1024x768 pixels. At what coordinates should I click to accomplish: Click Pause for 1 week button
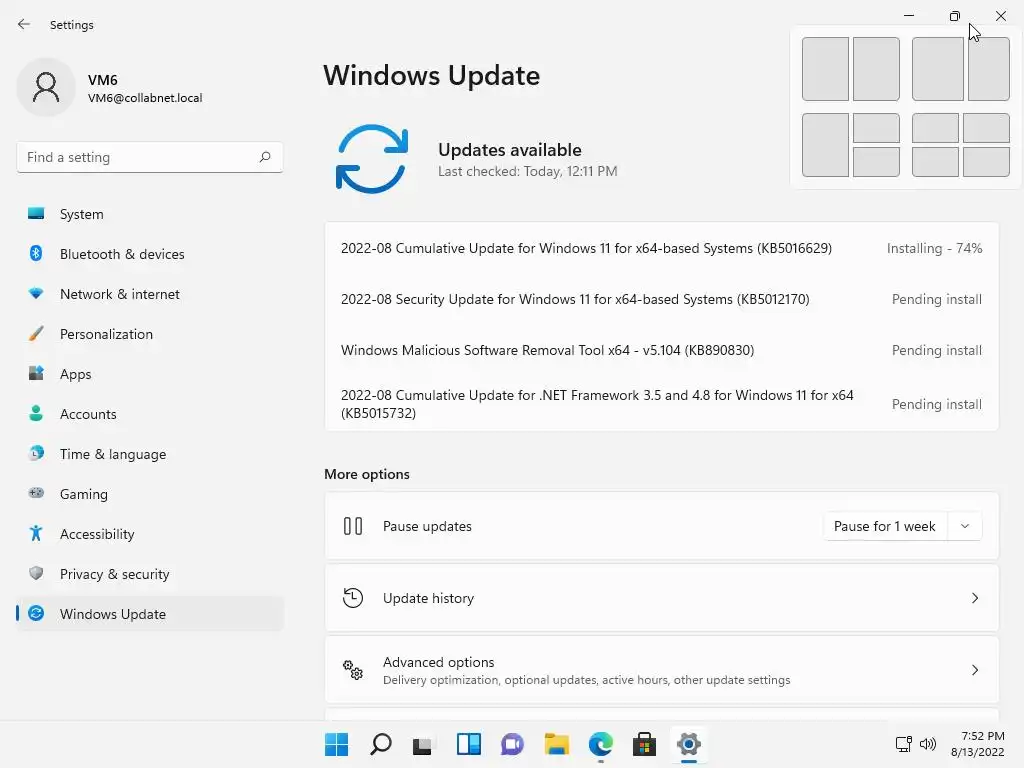[x=884, y=526]
